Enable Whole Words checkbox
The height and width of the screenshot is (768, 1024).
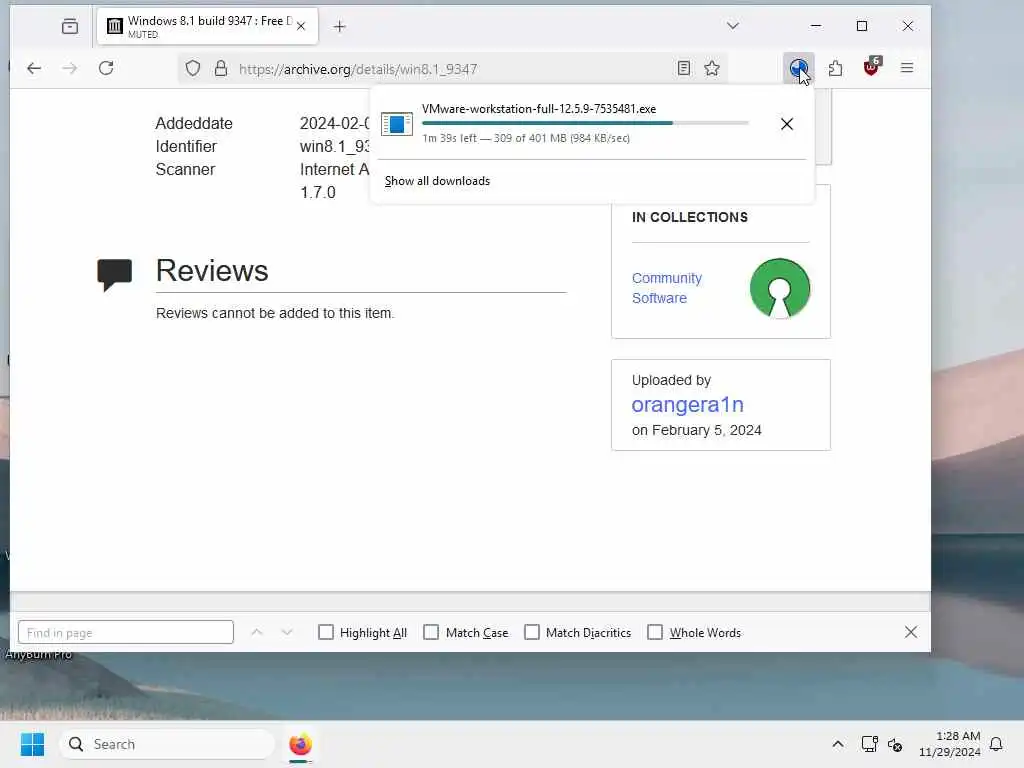654,632
